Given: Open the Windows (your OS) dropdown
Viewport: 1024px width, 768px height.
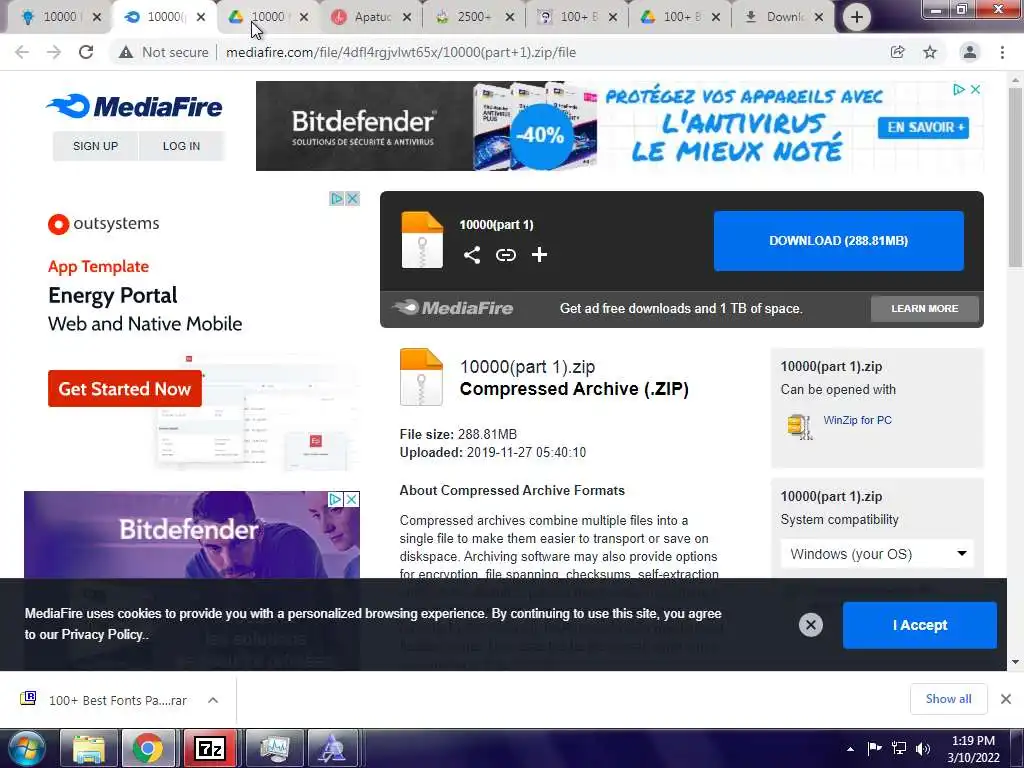Looking at the screenshot, I should coord(877,554).
